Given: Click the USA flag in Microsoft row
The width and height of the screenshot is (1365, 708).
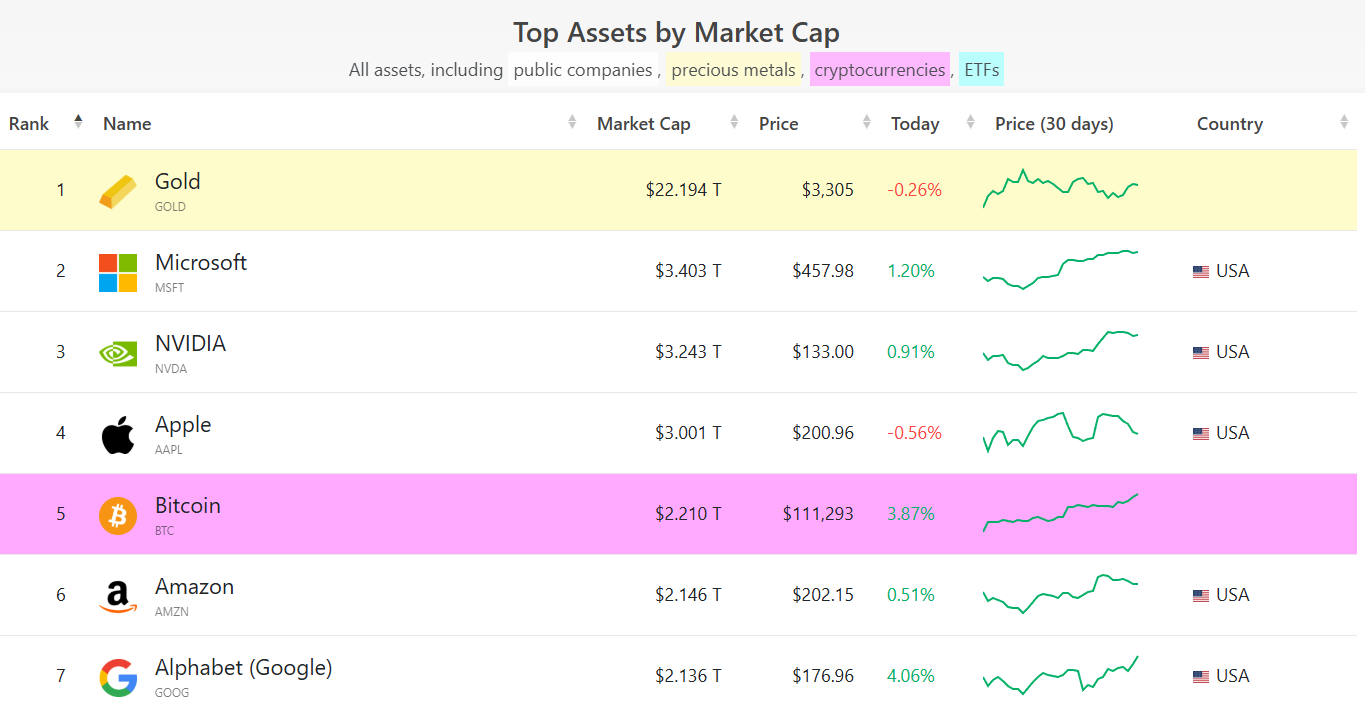Looking at the screenshot, I should tap(1201, 271).
